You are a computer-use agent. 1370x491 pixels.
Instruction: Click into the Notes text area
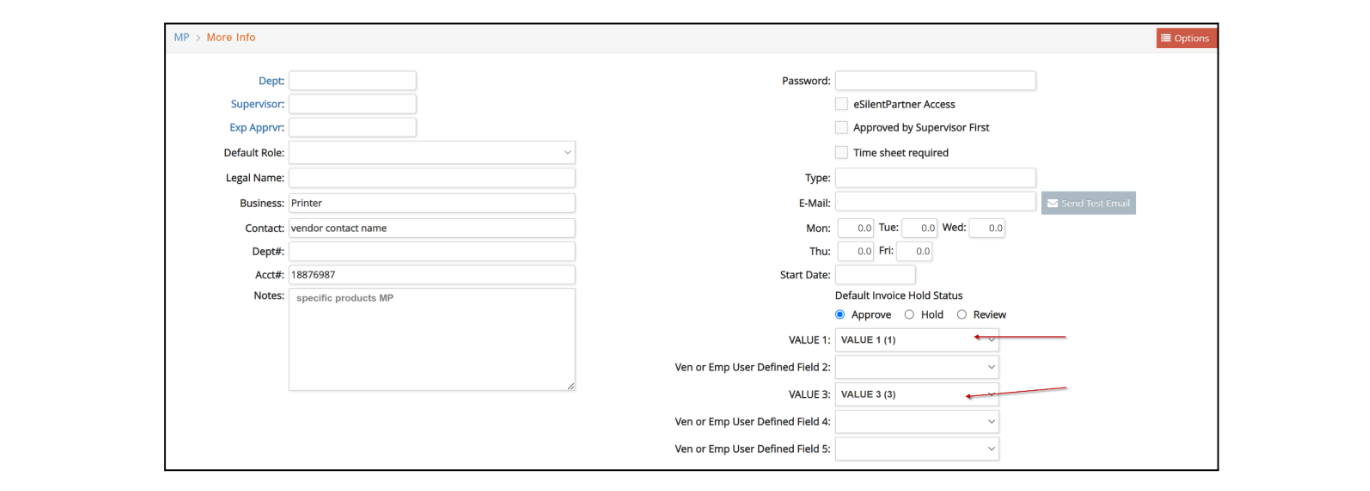click(432, 339)
